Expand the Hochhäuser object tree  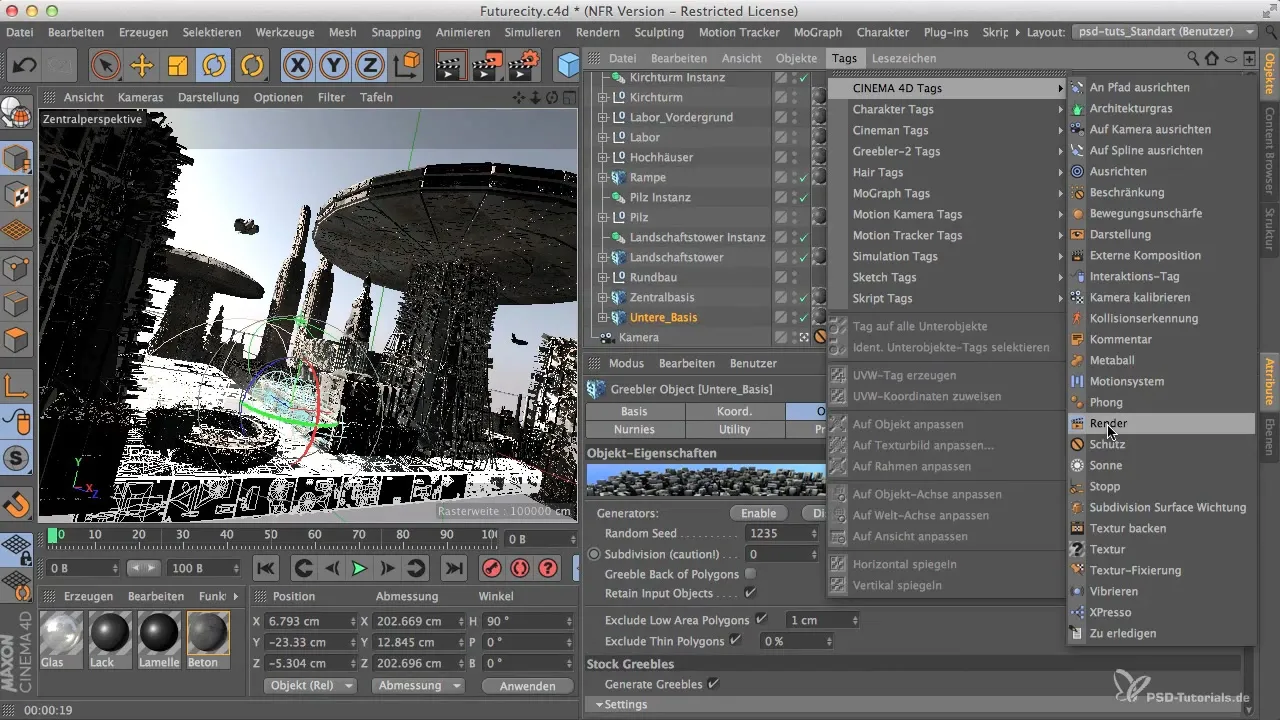point(603,157)
